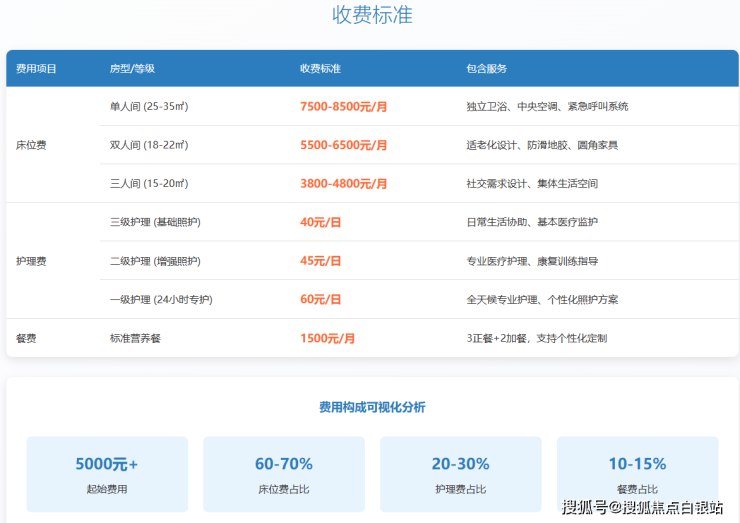Click the 20-30% 护理费占比 card
The width and height of the screenshot is (740, 523).
(x=460, y=474)
